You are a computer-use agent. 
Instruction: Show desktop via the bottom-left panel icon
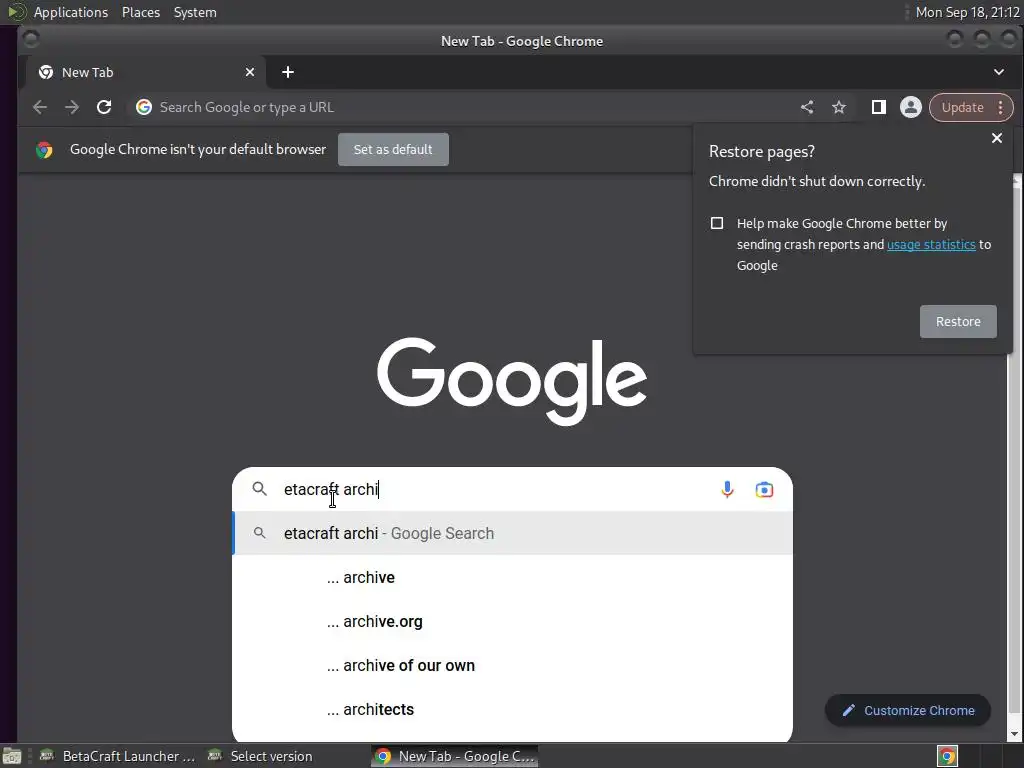(12, 756)
